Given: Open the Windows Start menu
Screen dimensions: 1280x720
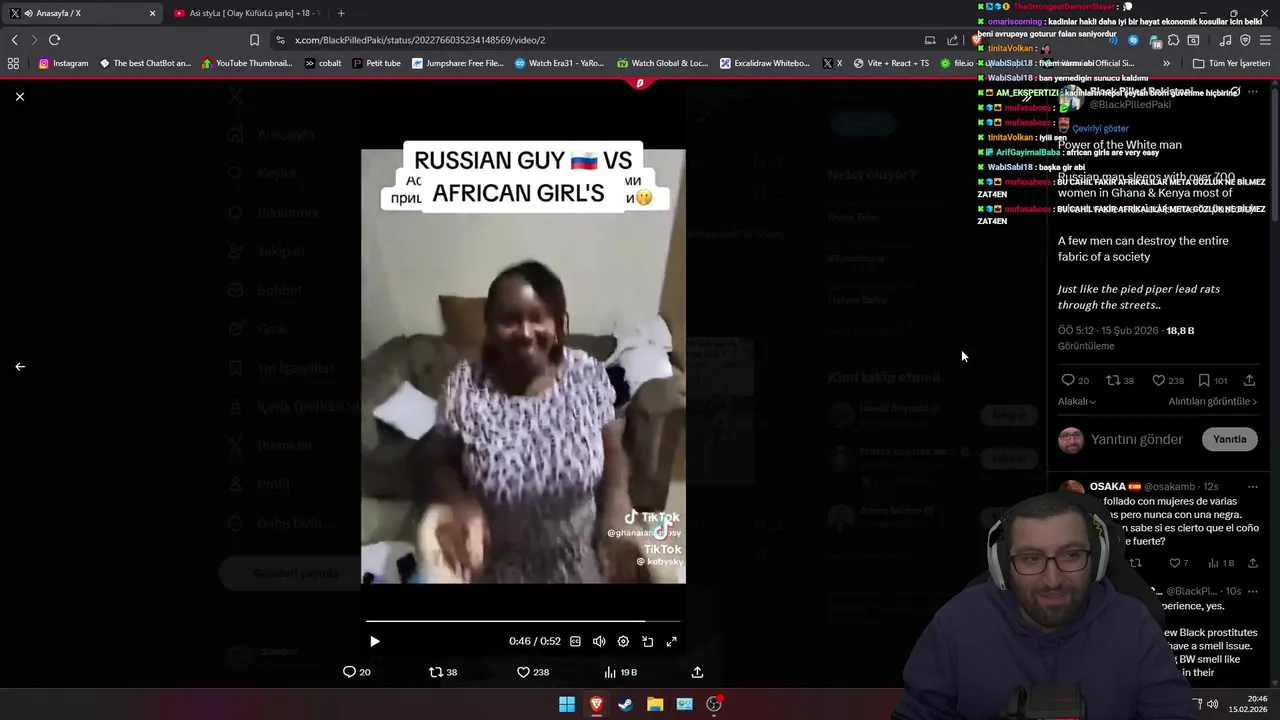Looking at the screenshot, I should click(x=567, y=704).
